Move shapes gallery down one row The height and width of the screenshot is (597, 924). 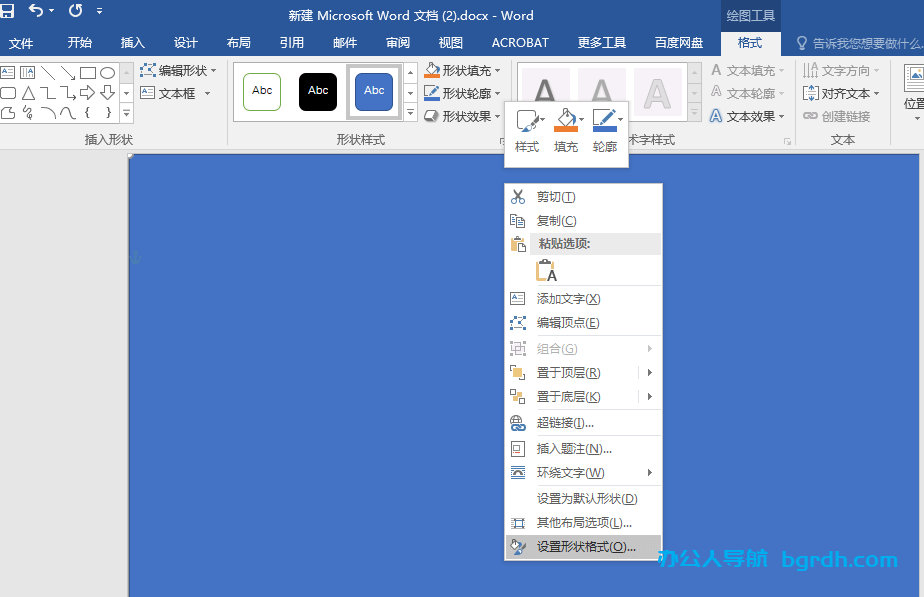[127, 93]
